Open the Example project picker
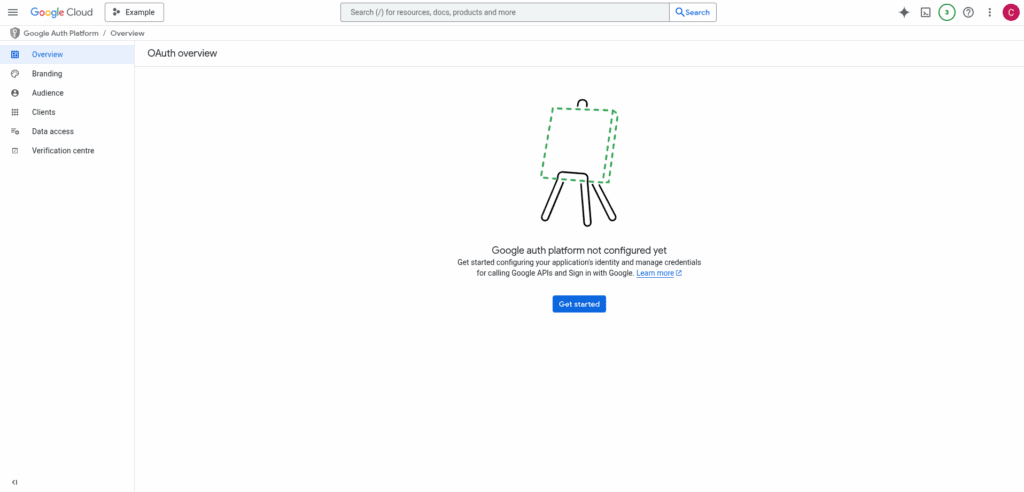The height and width of the screenshot is (492, 1024). coord(134,12)
